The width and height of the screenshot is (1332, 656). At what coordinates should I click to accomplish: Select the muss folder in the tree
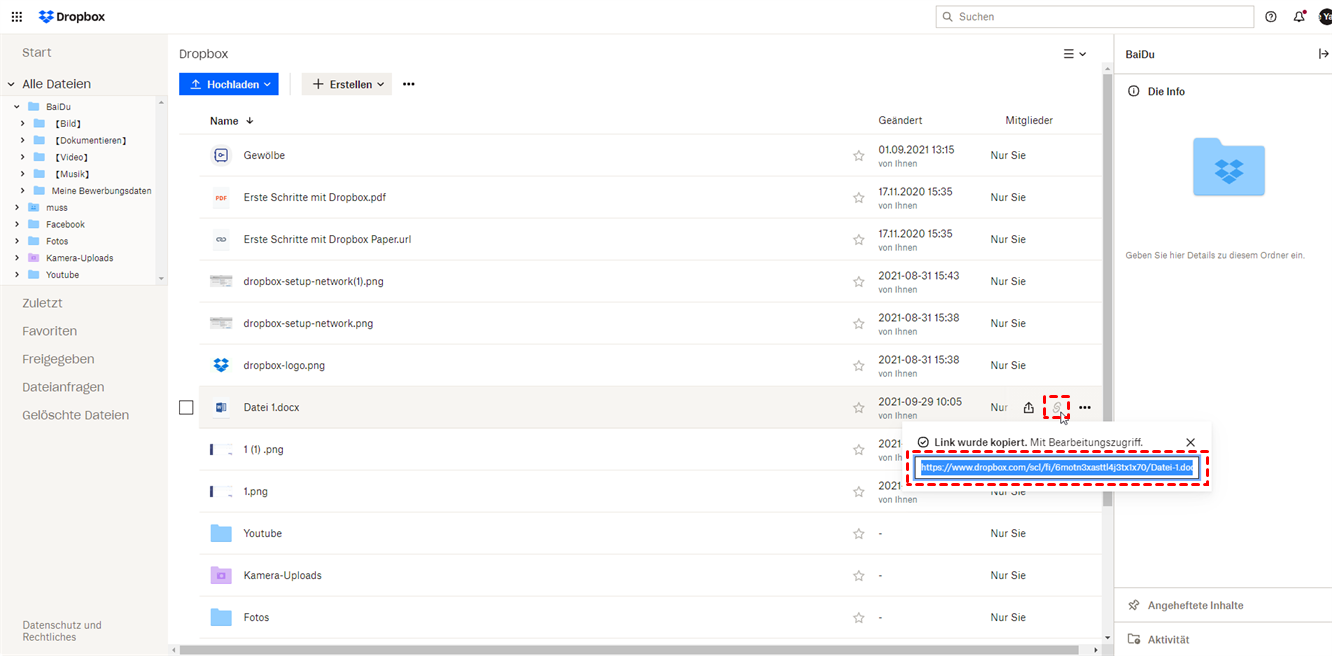(57, 208)
